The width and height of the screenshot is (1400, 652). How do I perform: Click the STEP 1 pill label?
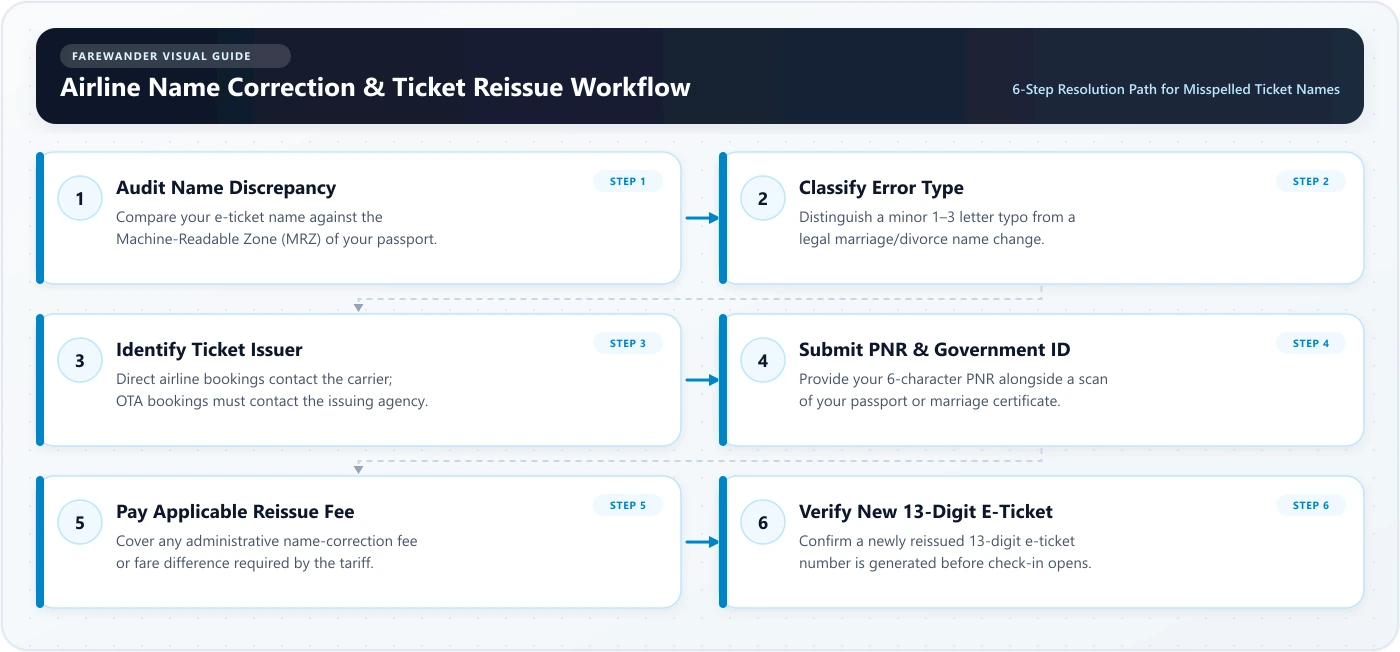(628, 181)
